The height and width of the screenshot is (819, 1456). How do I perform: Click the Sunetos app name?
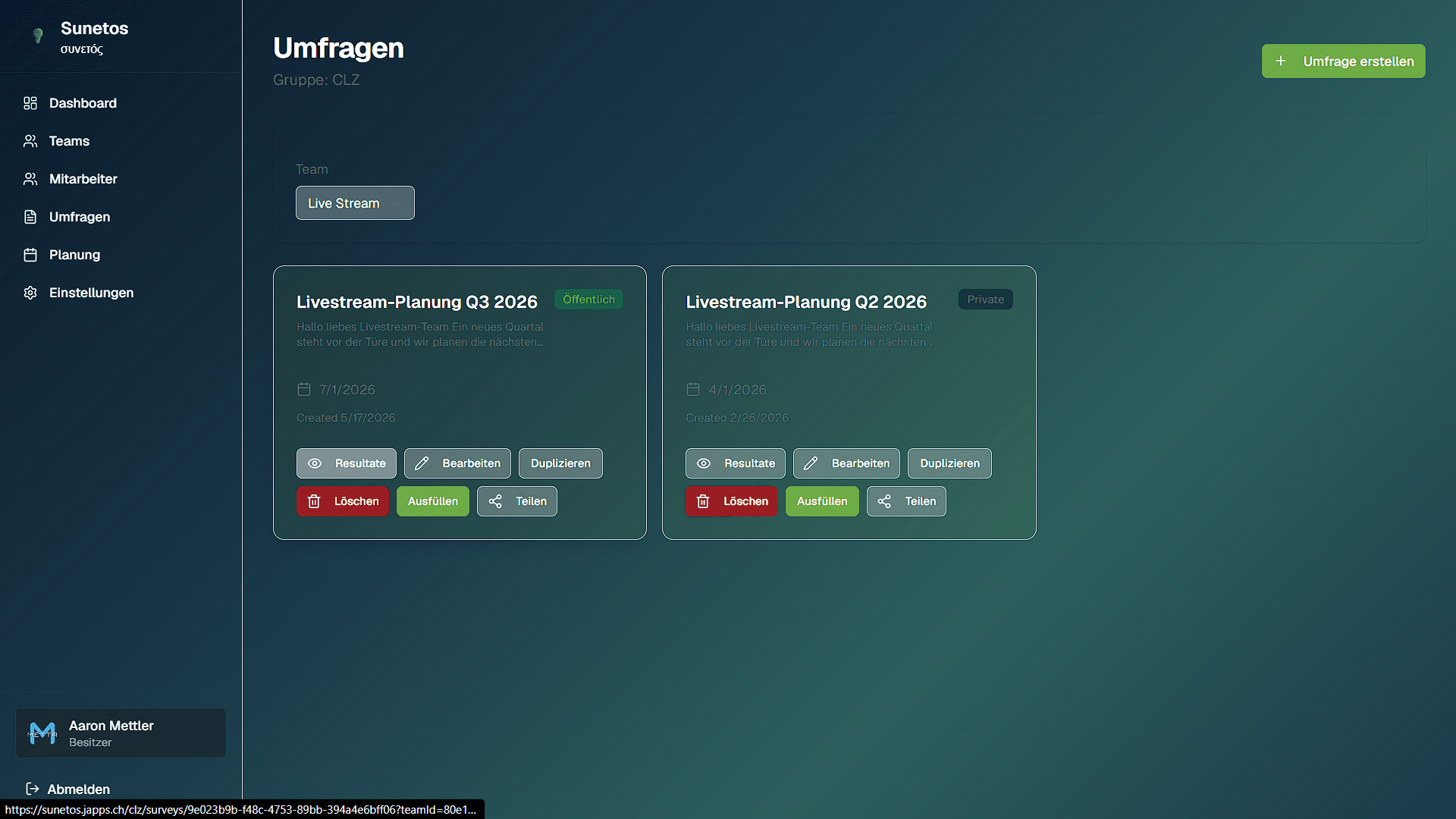[95, 28]
